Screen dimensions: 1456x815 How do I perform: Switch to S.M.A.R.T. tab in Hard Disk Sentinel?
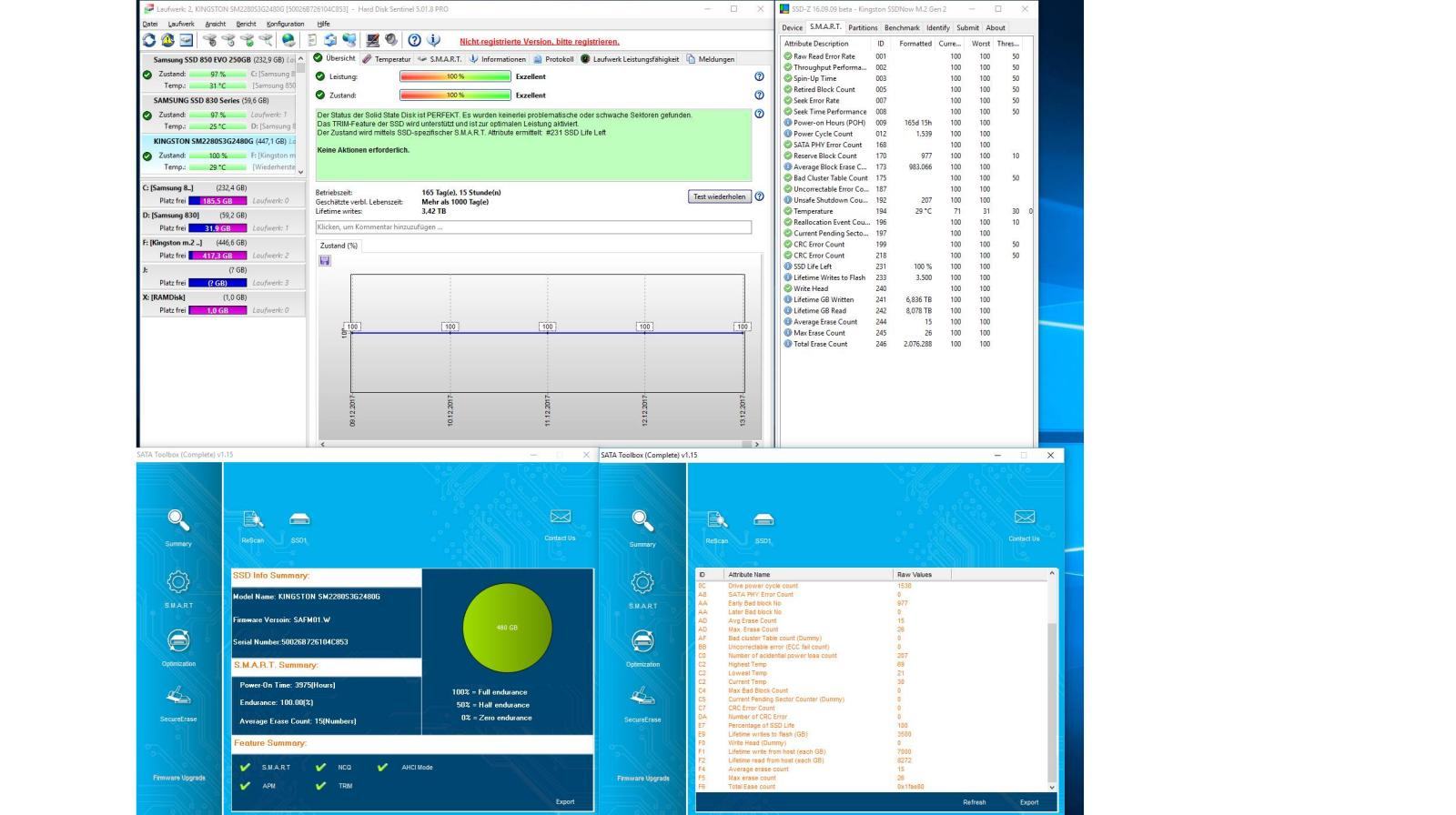tap(440, 59)
